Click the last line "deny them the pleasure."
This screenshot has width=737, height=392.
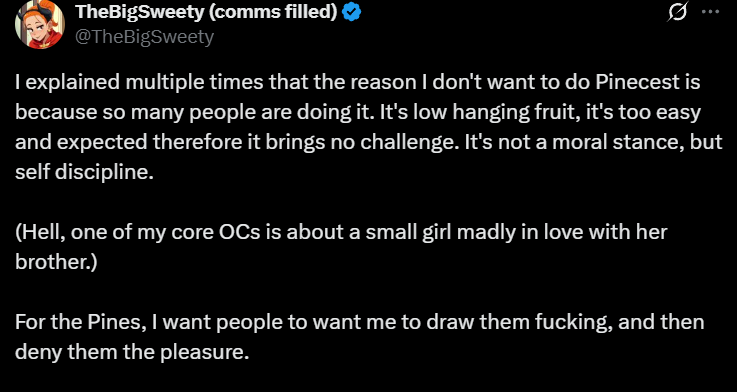tap(132, 353)
